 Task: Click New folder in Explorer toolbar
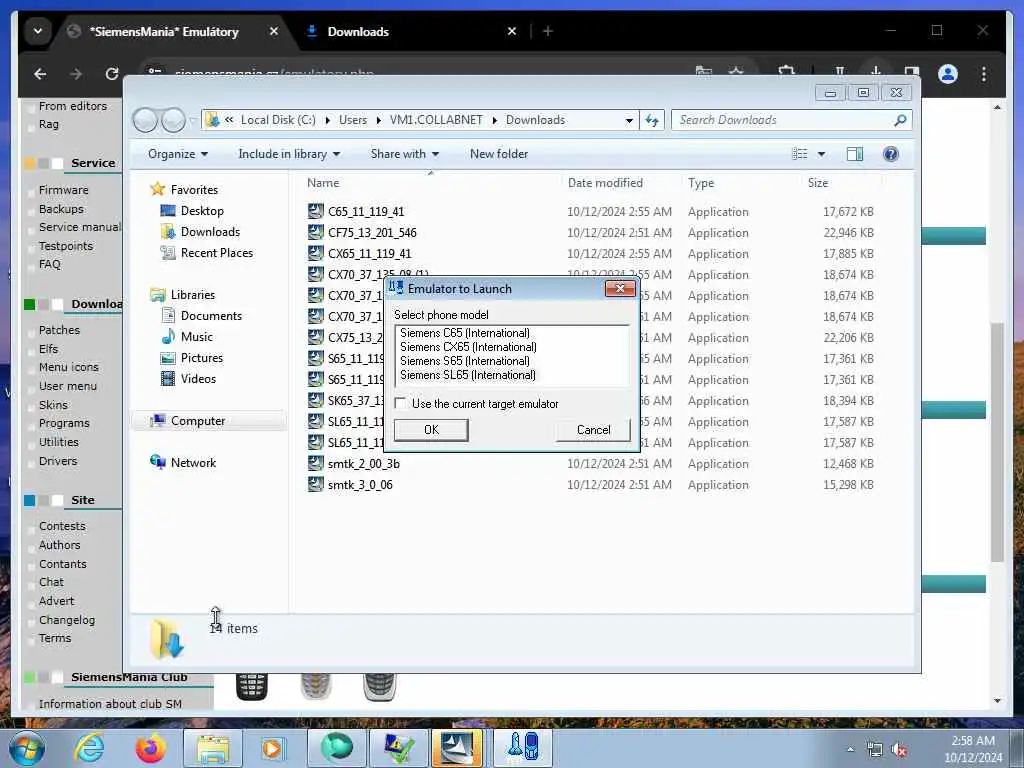pyautogui.click(x=499, y=154)
